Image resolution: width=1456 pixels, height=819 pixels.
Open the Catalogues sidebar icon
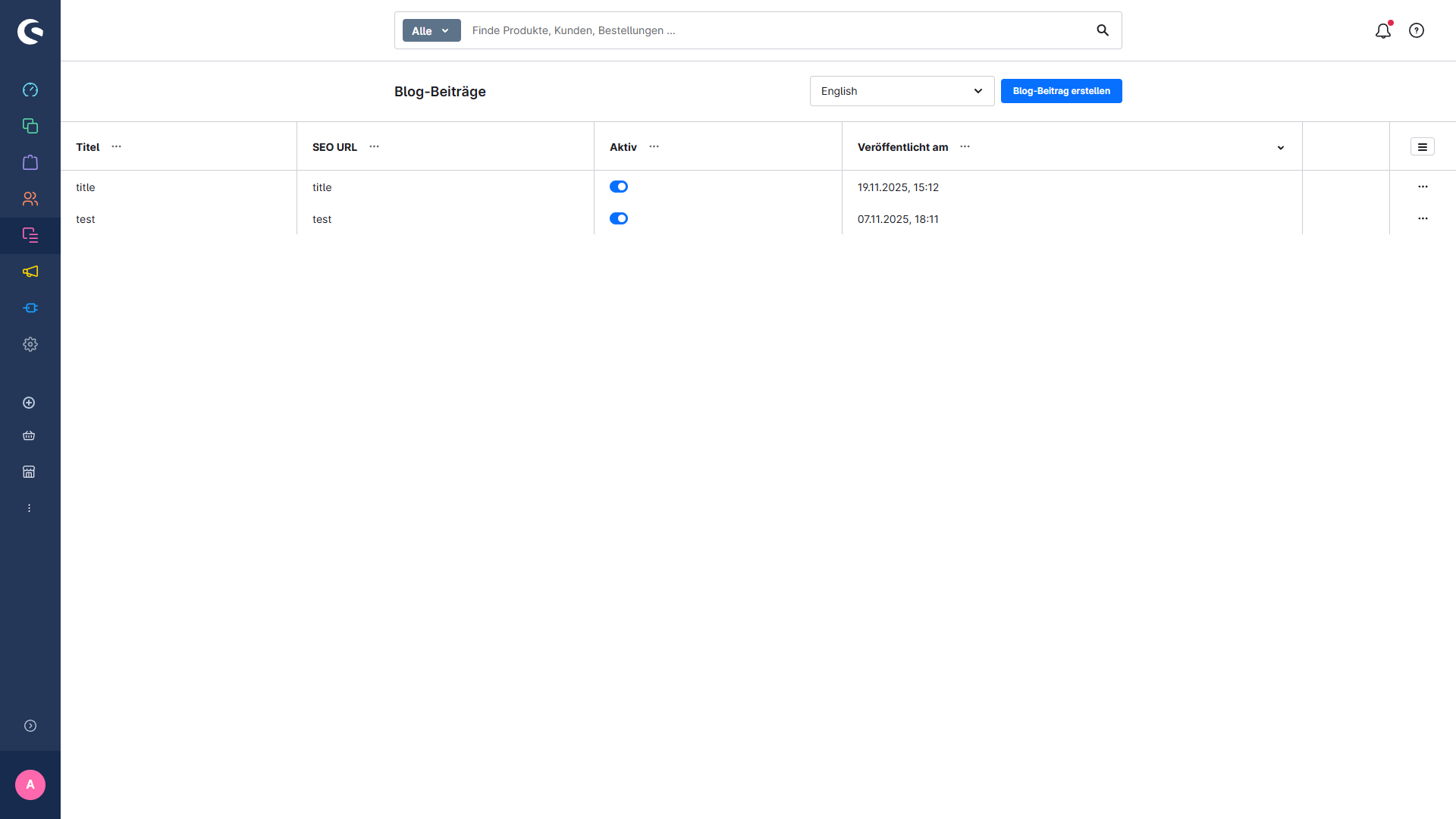tap(30, 126)
